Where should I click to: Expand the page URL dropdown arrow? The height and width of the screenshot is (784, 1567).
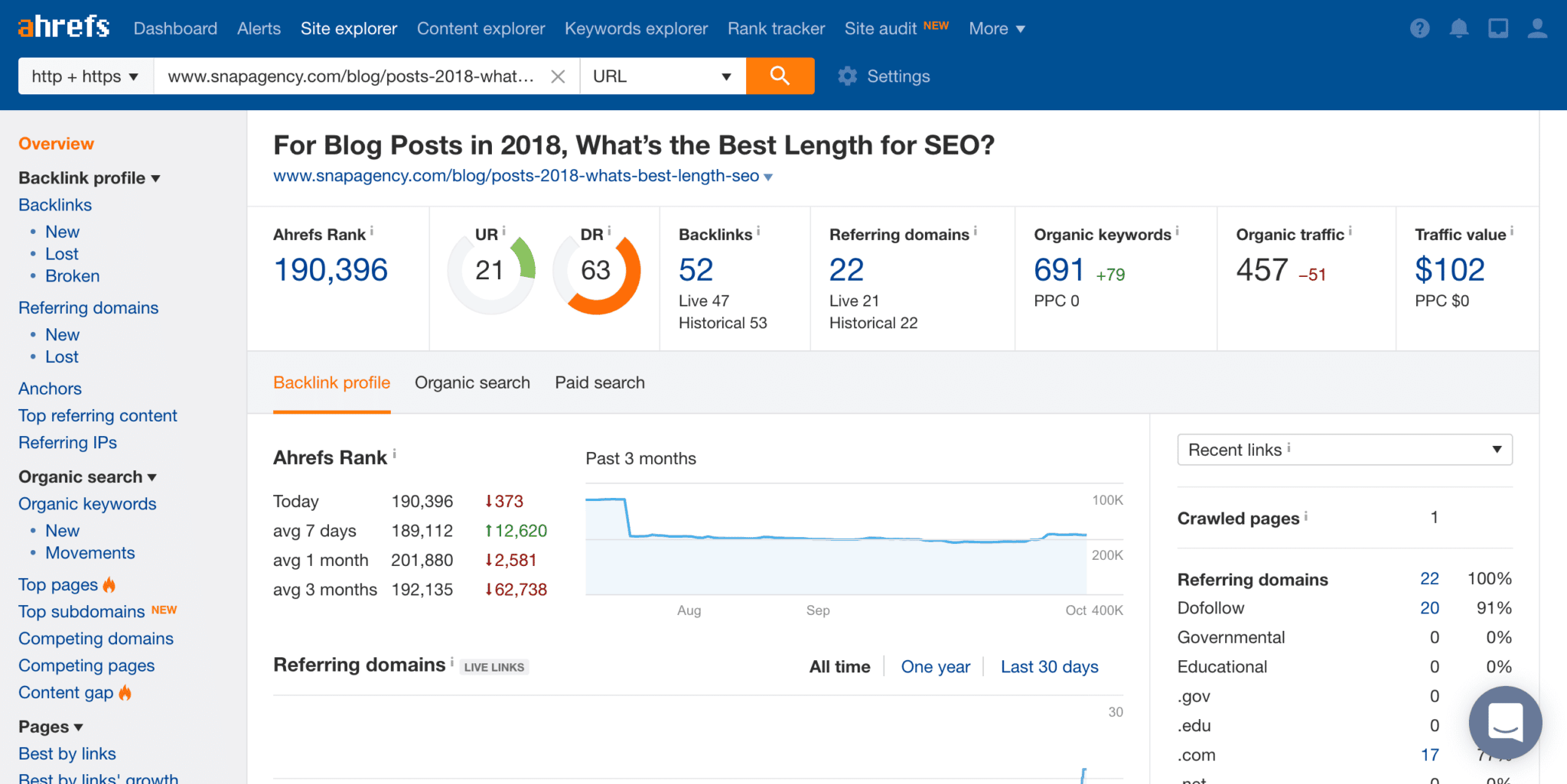click(768, 177)
